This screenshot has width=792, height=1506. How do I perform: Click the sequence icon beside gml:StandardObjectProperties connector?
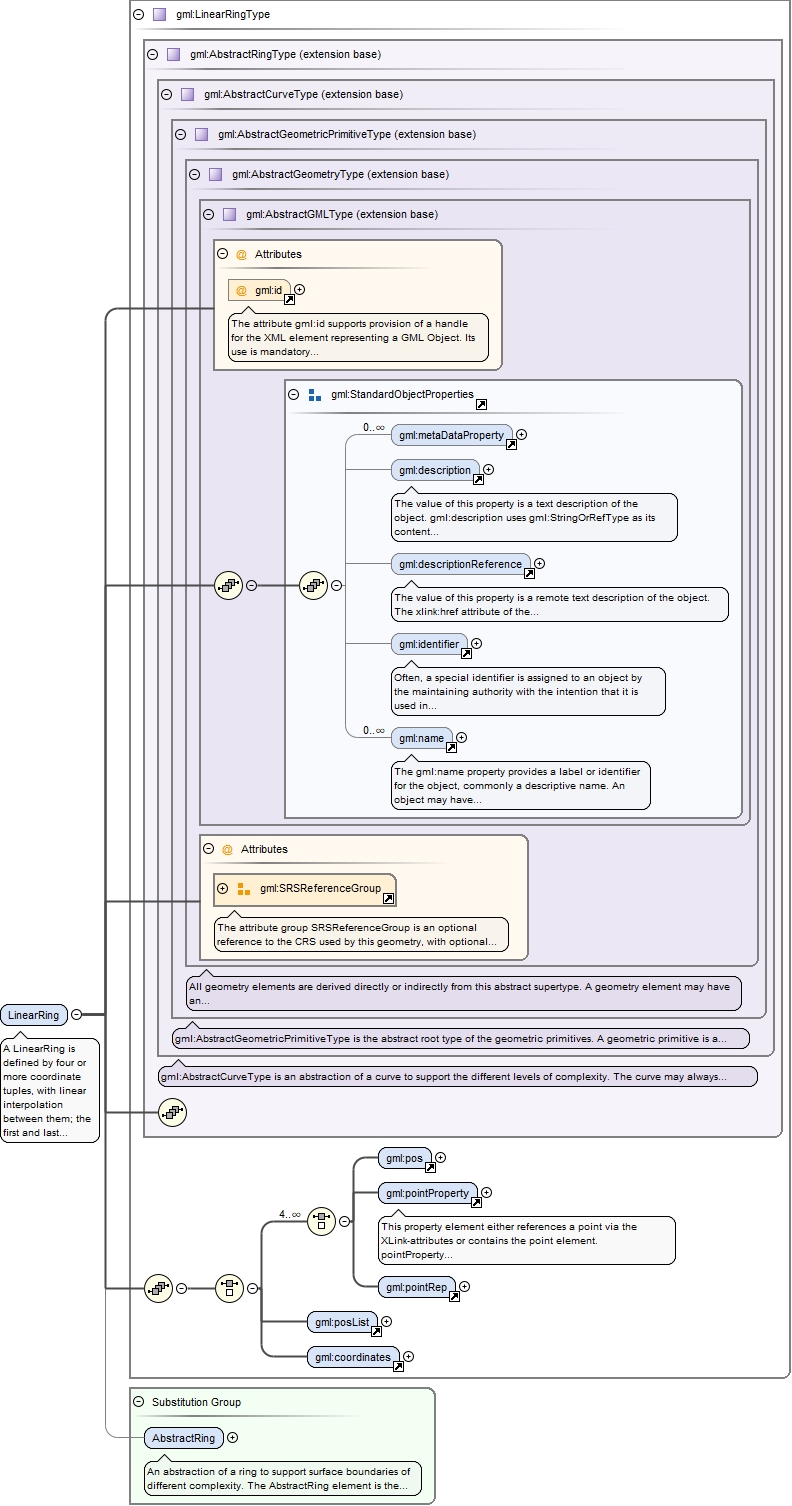pyautogui.click(x=314, y=586)
